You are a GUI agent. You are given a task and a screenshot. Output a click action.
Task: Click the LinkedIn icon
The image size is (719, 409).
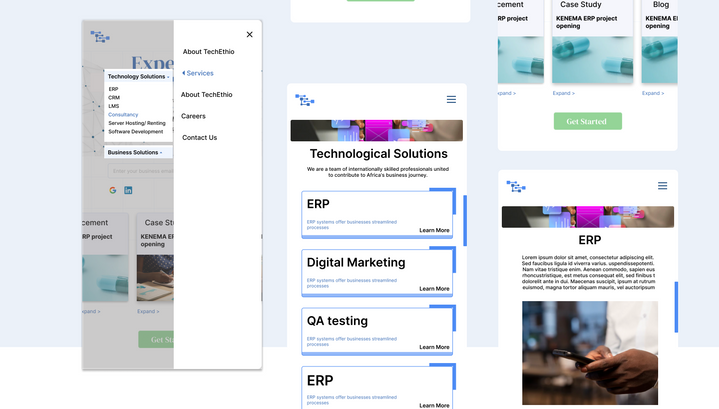[128, 190]
